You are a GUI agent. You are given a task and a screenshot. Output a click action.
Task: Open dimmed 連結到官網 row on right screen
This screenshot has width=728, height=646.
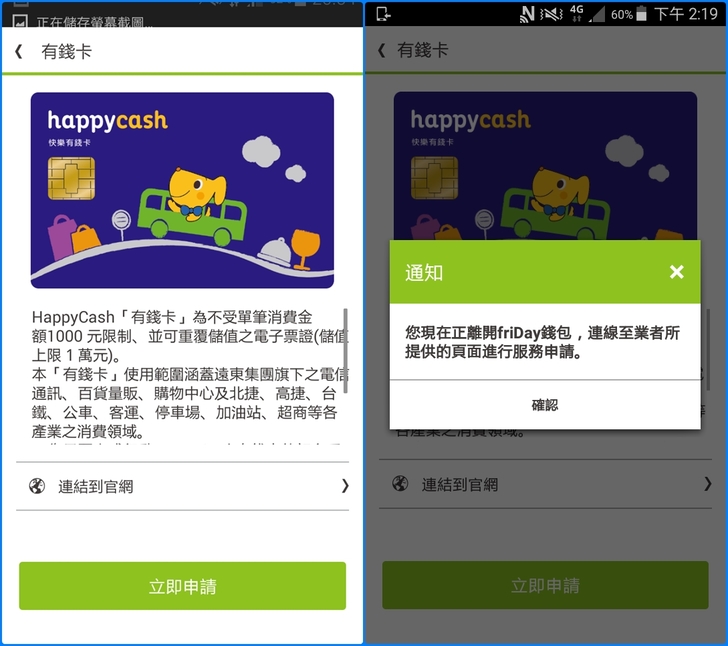(545, 484)
